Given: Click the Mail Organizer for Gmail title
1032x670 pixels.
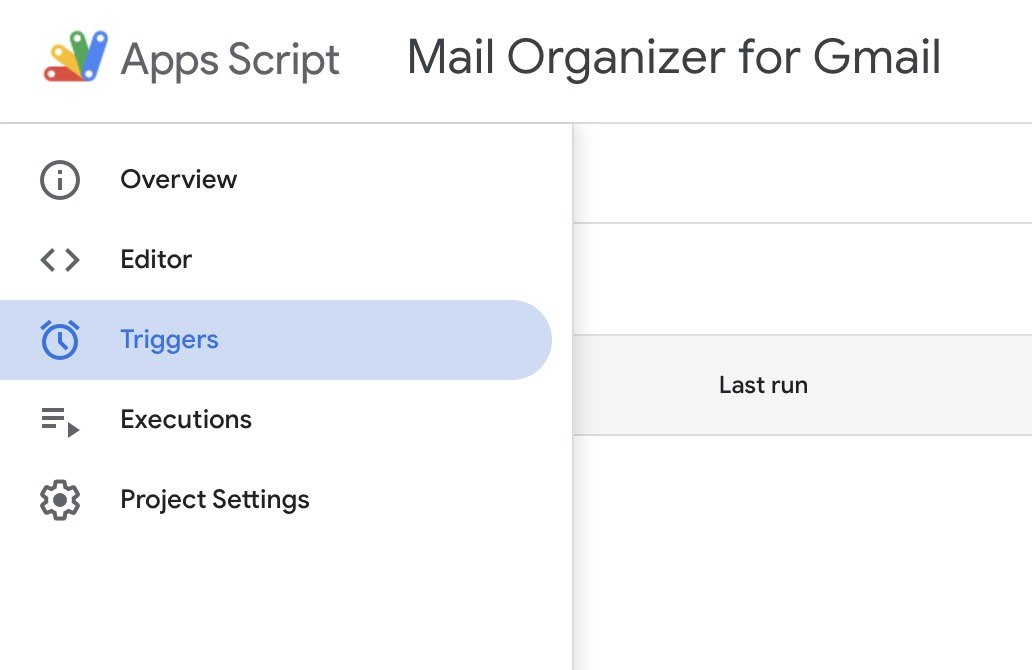Looking at the screenshot, I should coord(674,57).
